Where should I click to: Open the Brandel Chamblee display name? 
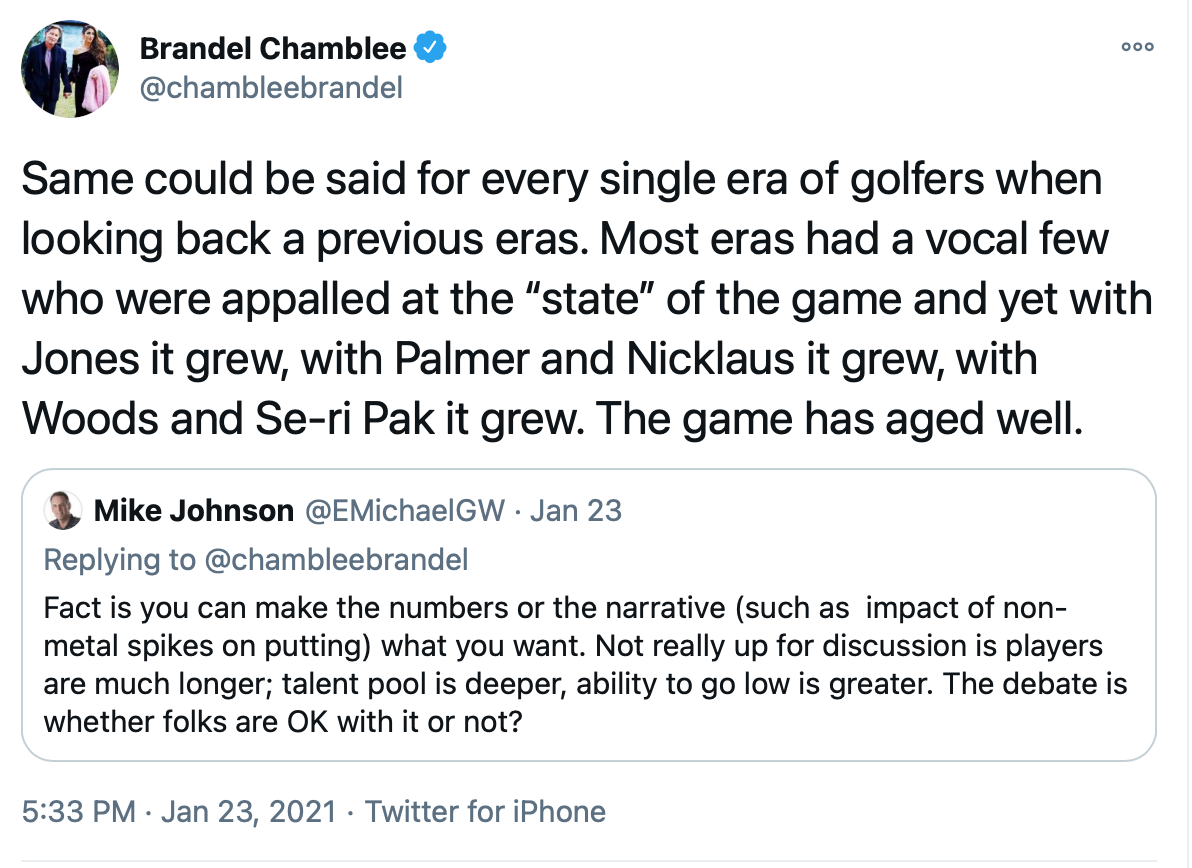(x=273, y=49)
